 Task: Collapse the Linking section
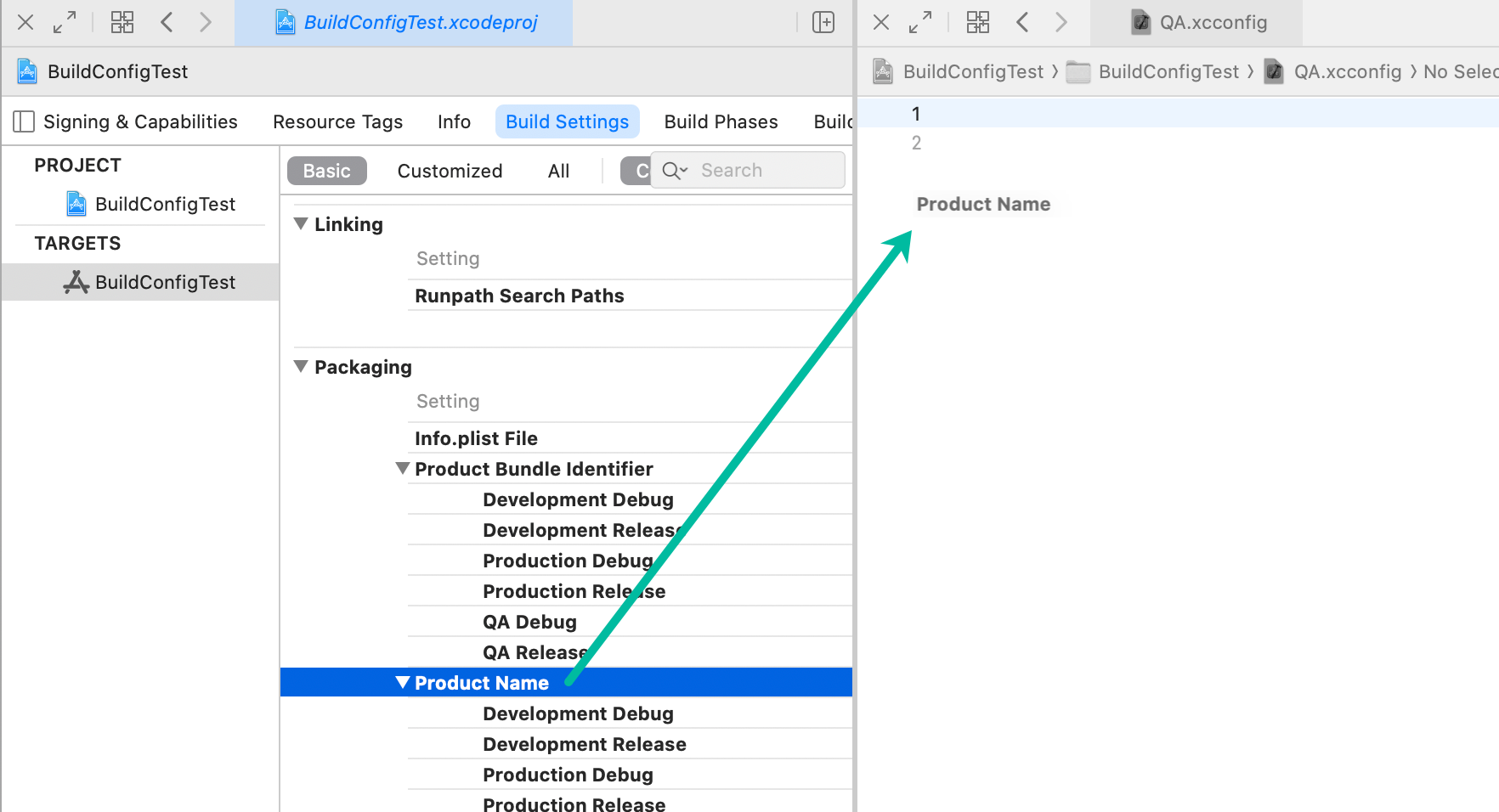(x=301, y=224)
